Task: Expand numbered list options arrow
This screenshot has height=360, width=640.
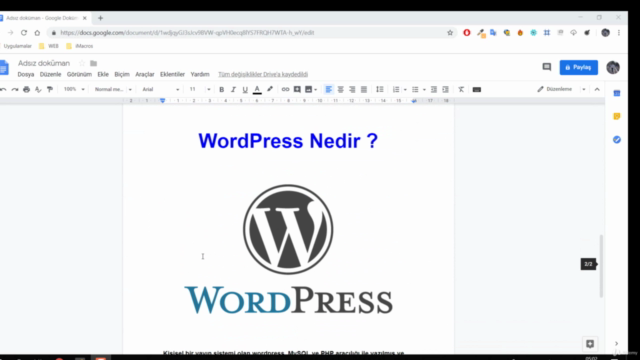Action: 405,89
